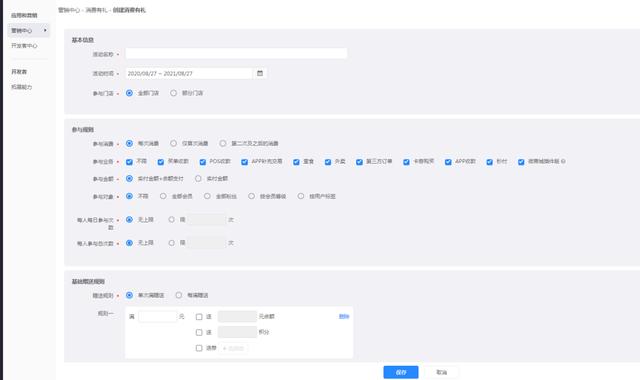Uncheck the 卡券购买 checkbox
640x380 pixels.
pos(406,162)
